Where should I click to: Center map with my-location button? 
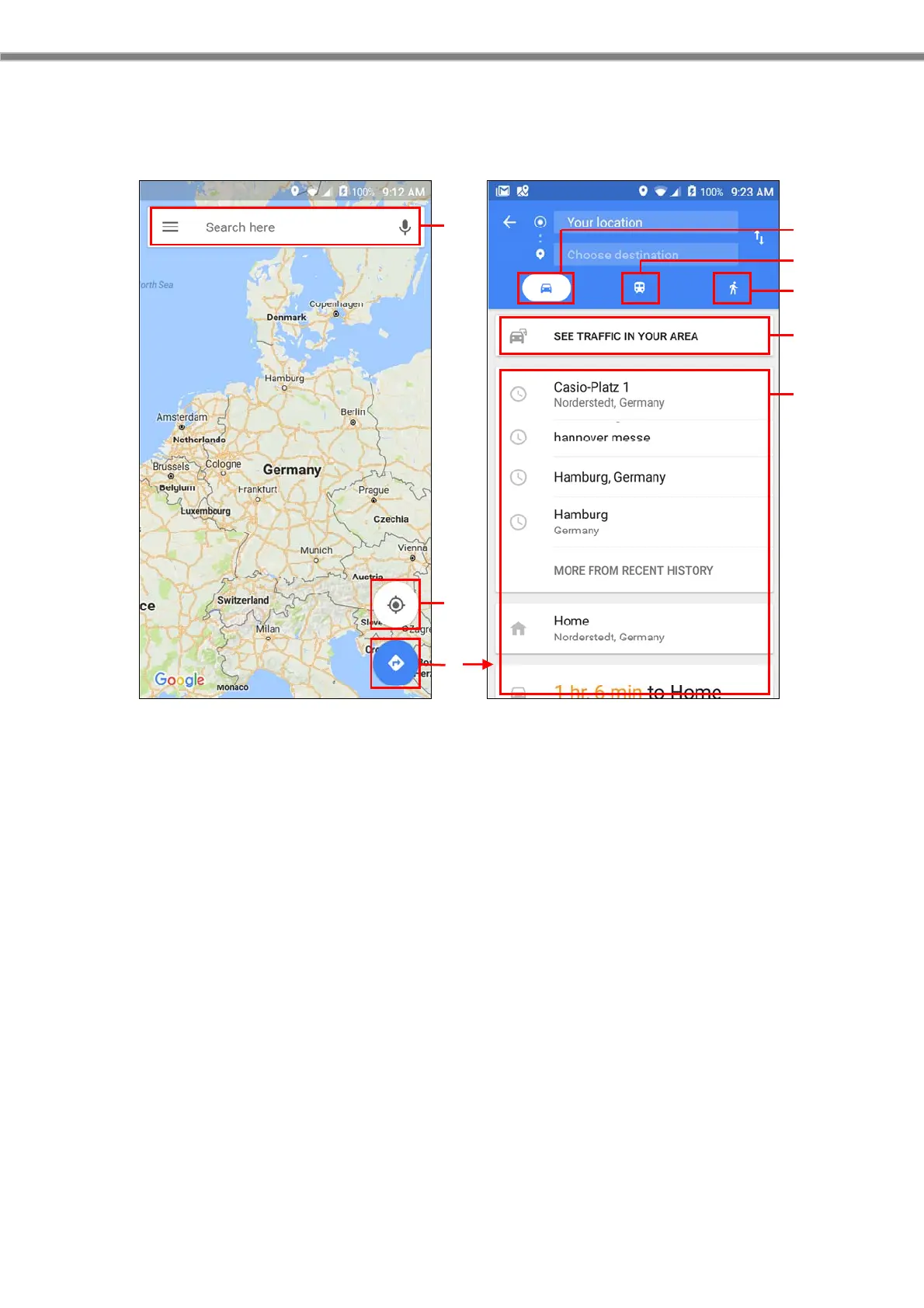pyautogui.click(x=396, y=604)
